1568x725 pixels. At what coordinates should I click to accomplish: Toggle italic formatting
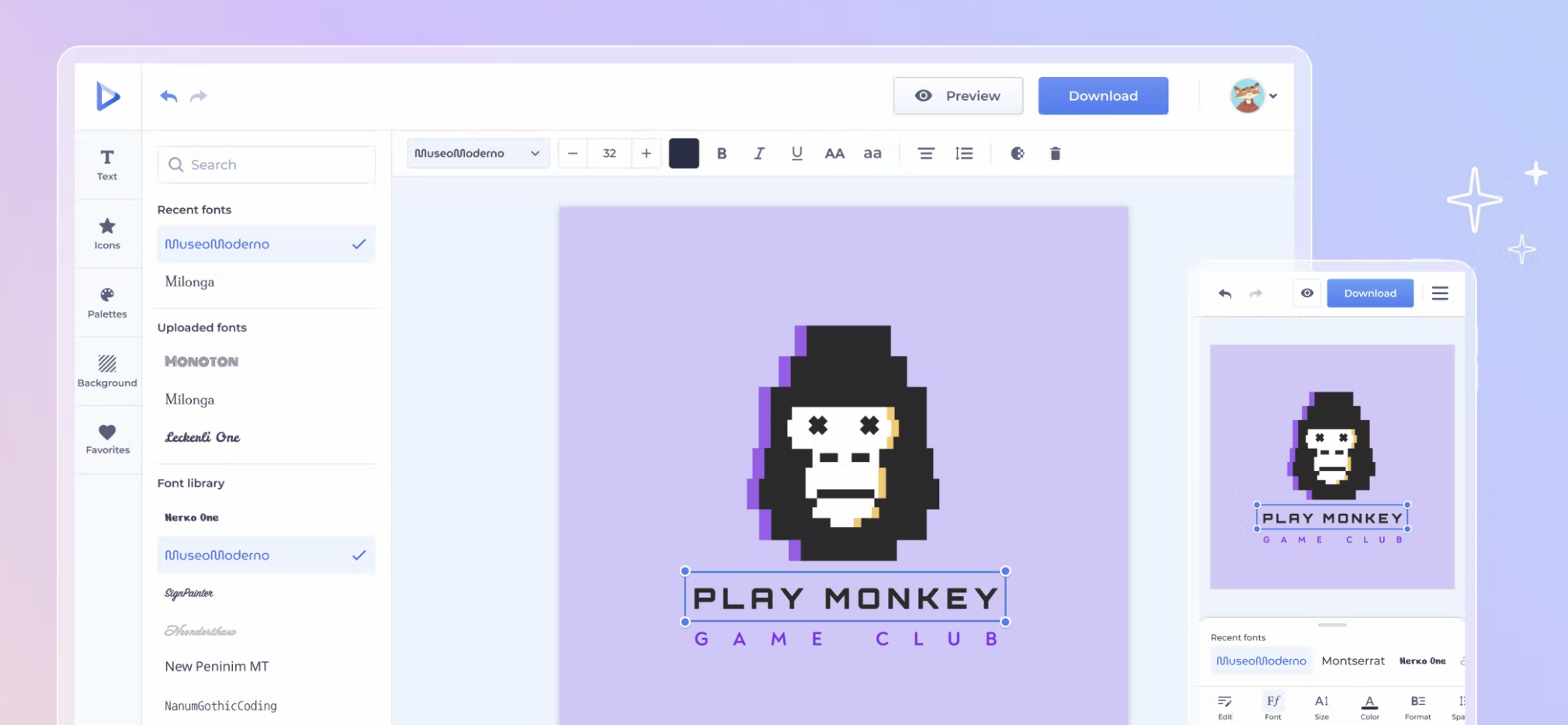759,154
